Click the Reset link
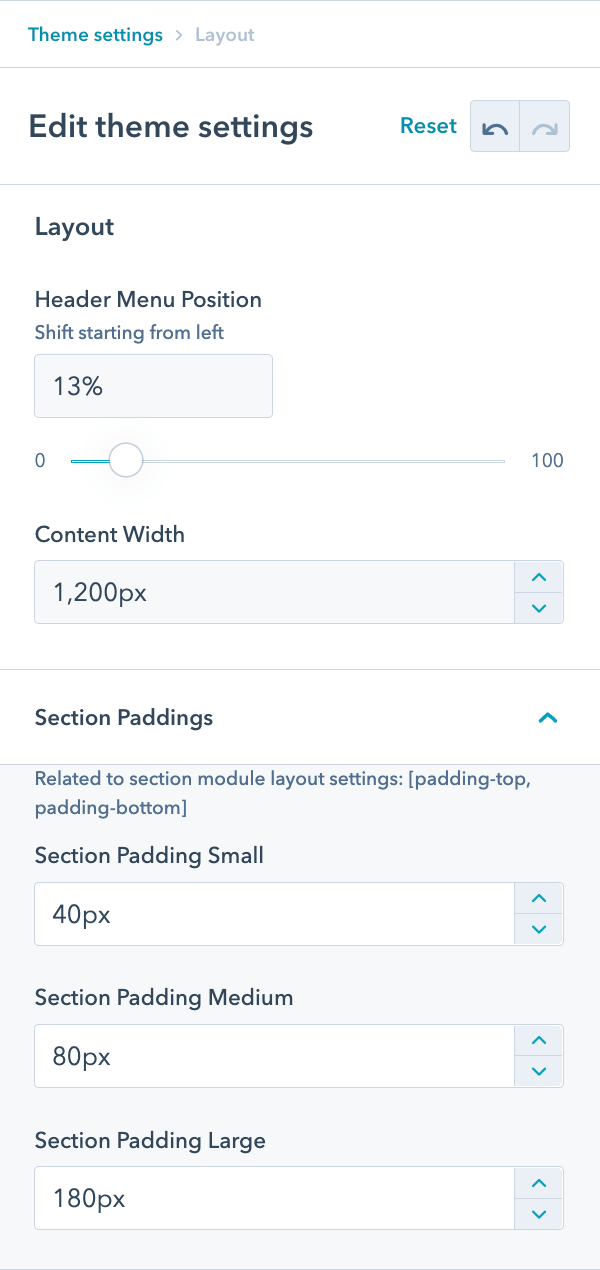Screen dimensions: 600x1270 [428, 126]
